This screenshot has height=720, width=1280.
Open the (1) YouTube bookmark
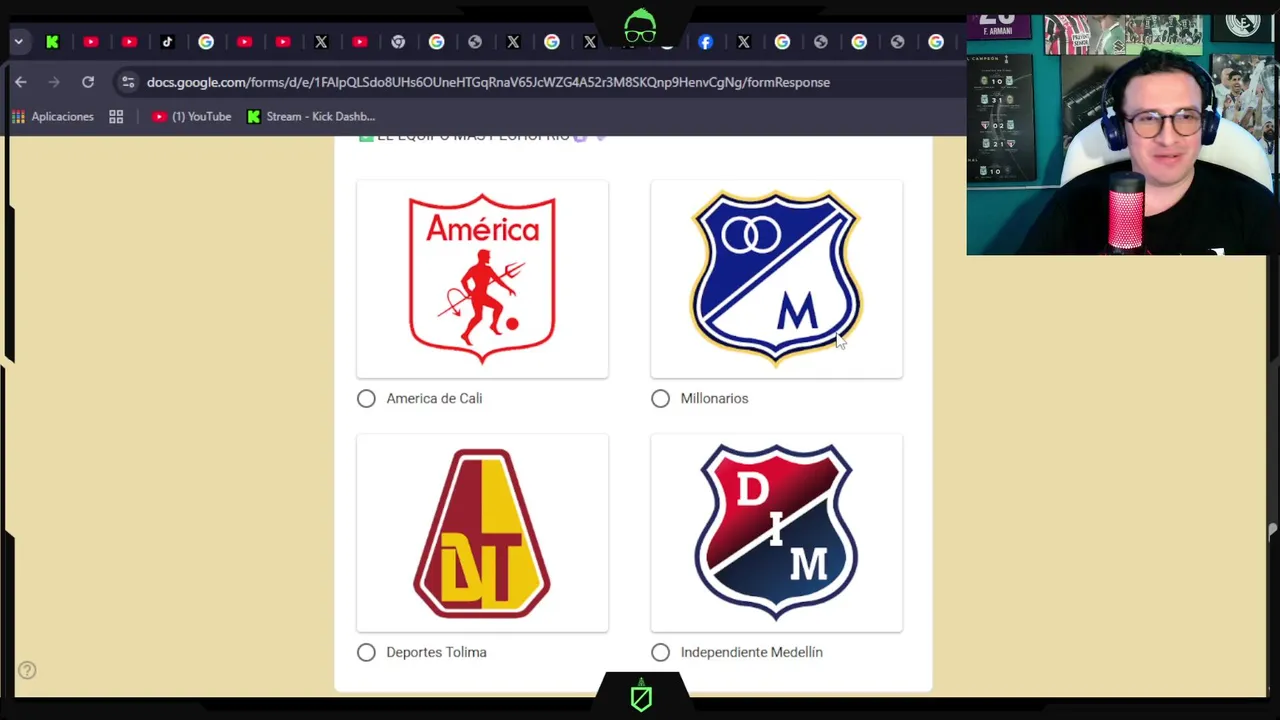(x=191, y=117)
